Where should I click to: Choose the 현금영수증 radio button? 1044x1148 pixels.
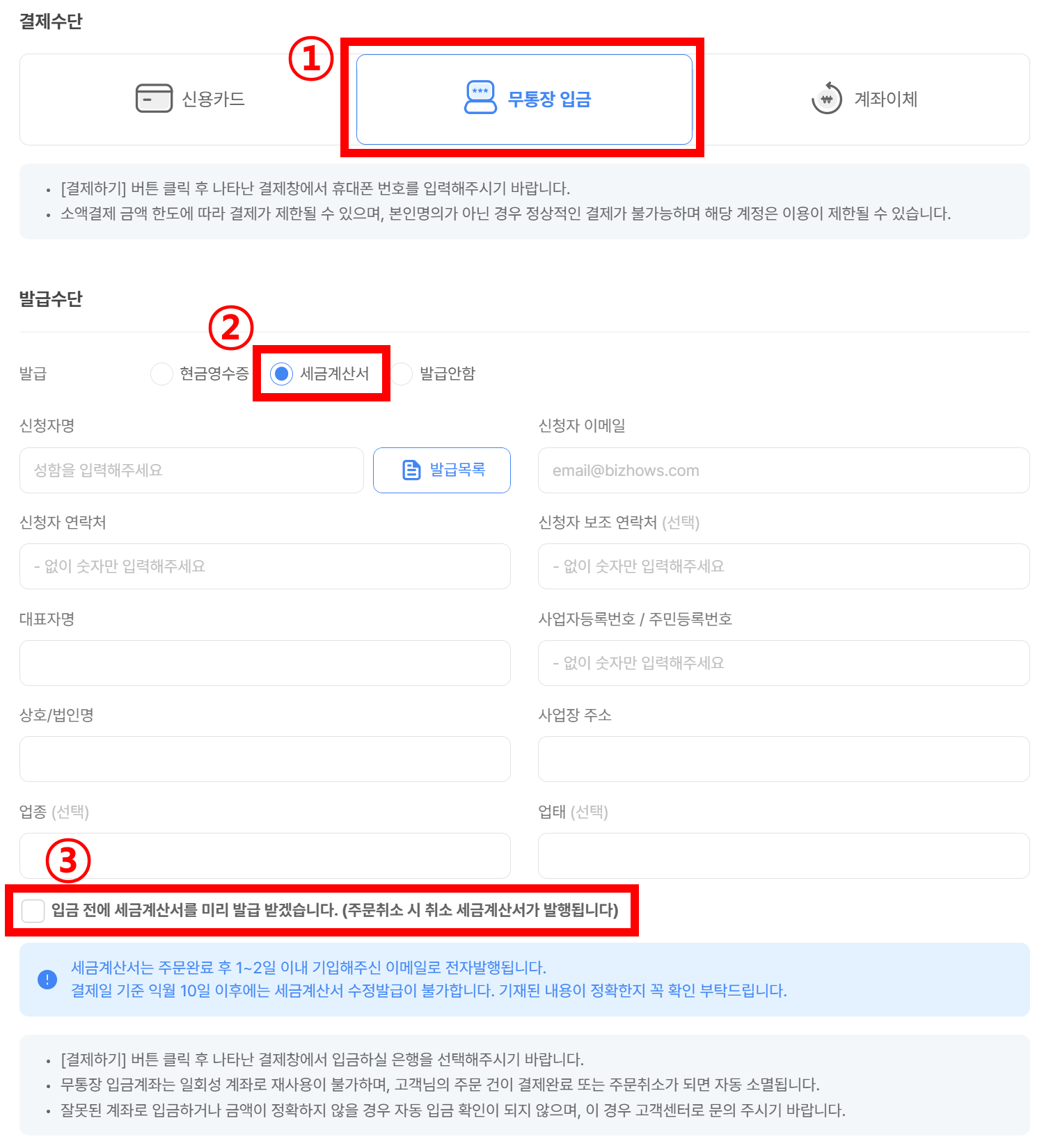point(161,374)
